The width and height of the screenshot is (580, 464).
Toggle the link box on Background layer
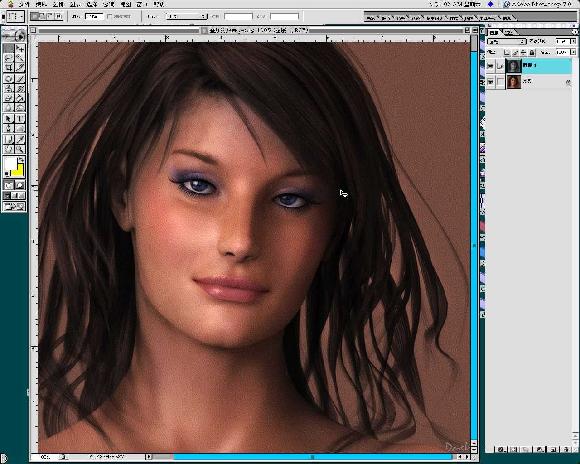pyautogui.click(x=500, y=82)
